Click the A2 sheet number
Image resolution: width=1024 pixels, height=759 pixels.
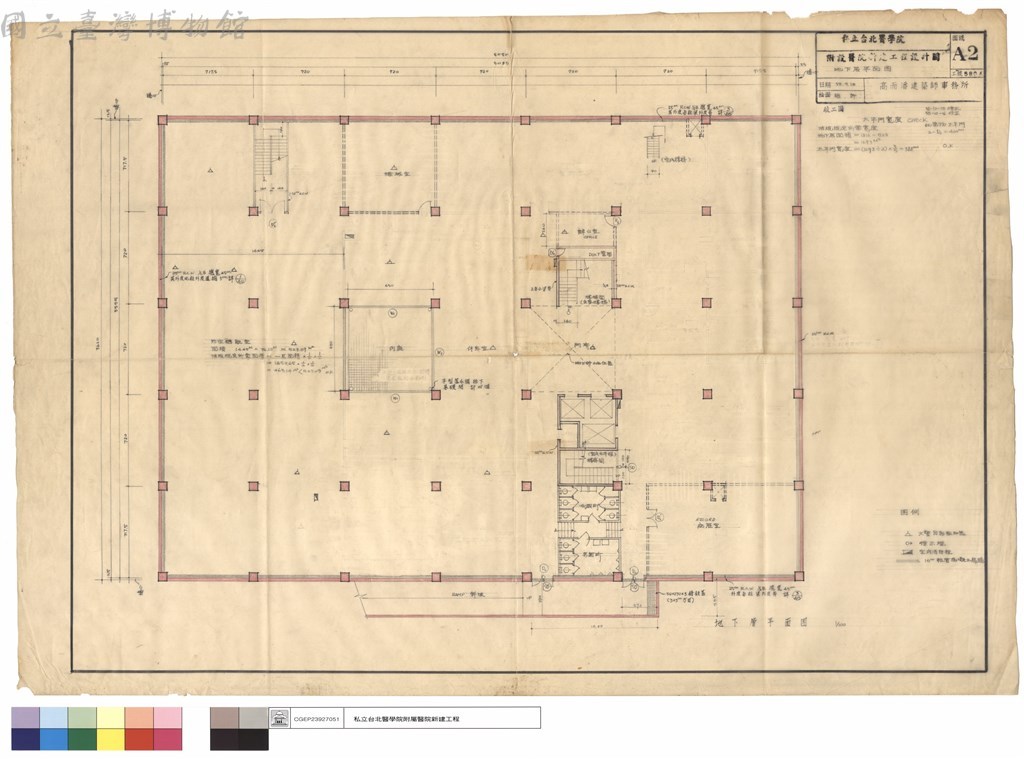point(966,53)
